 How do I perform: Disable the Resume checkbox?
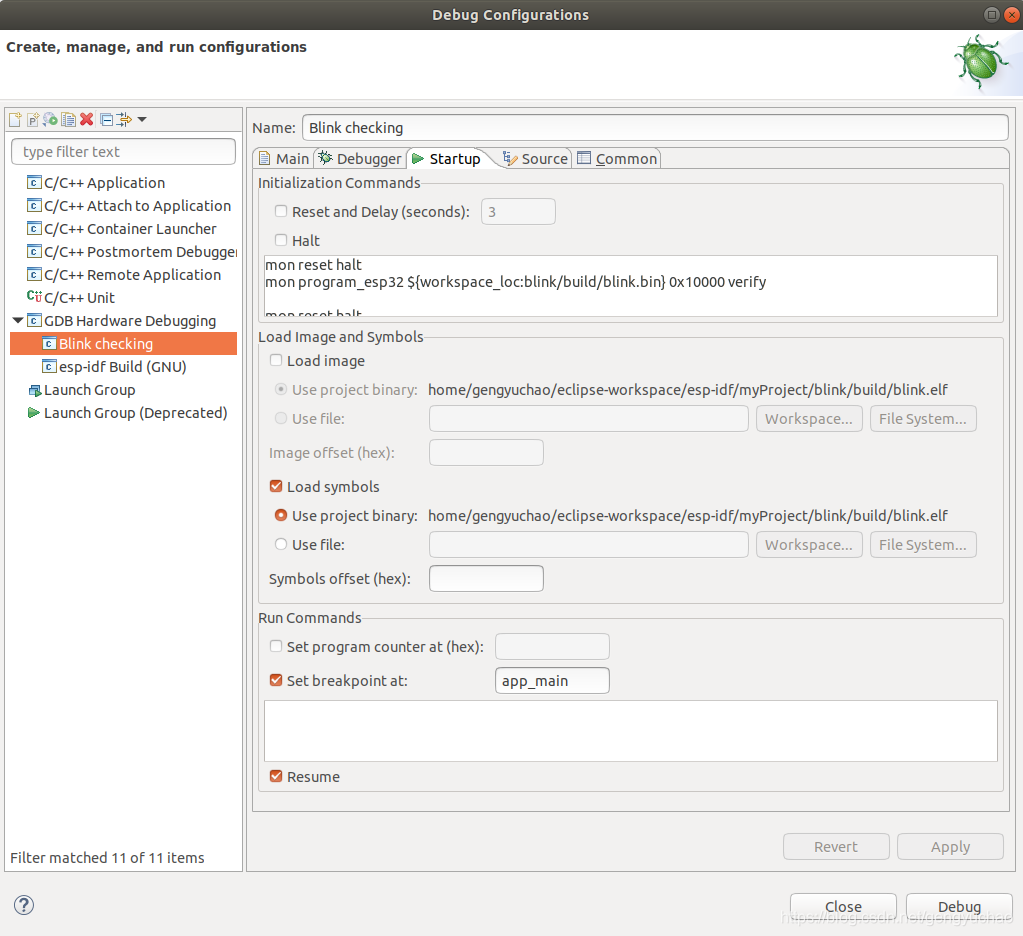point(275,776)
